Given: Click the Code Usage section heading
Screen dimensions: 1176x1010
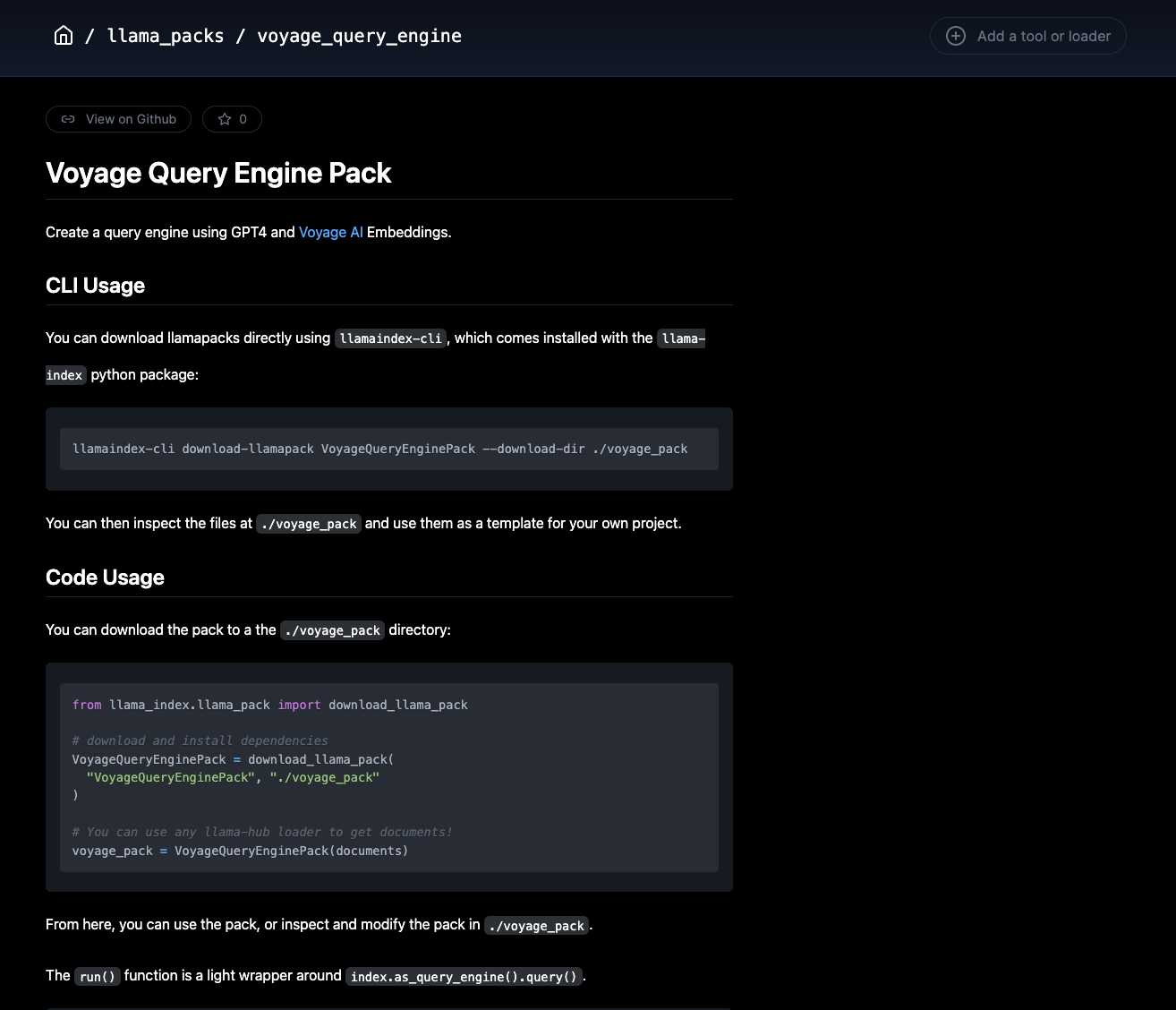Looking at the screenshot, I should click(105, 578).
